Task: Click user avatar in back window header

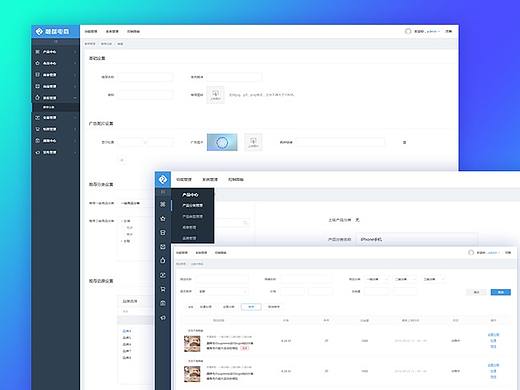Action: [408, 31]
